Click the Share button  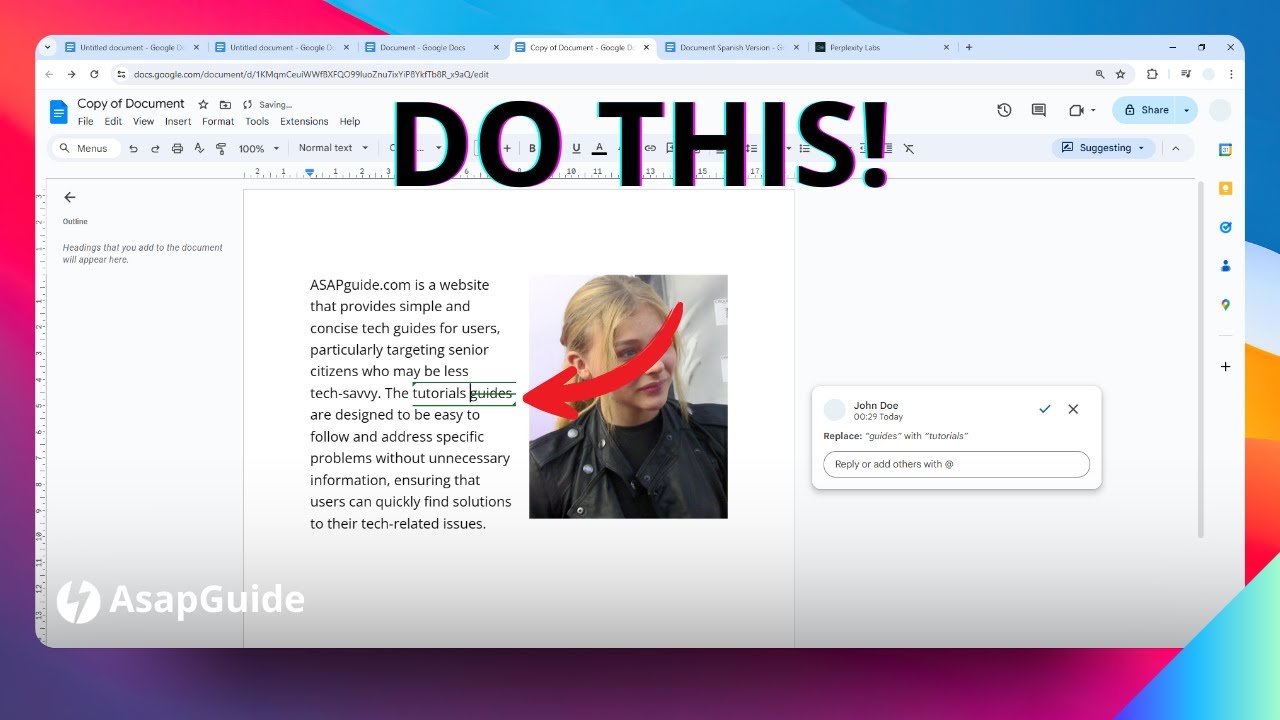pyautogui.click(x=1146, y=110)
